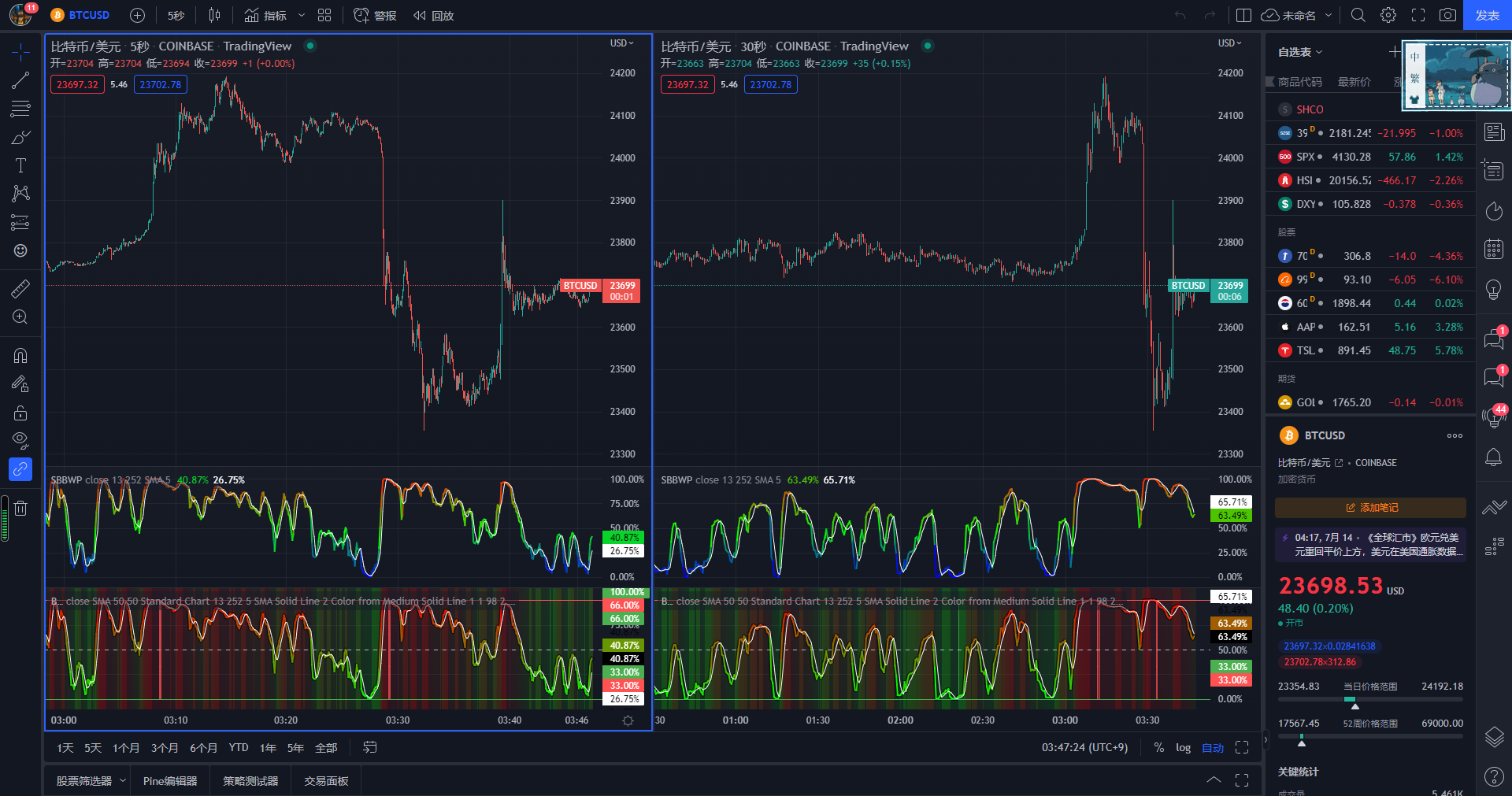The height and width of the screenshot is (796, 1512).
Task: Open the 交易面板 tab
Action: pyautogui.click(x=326, y=781)
